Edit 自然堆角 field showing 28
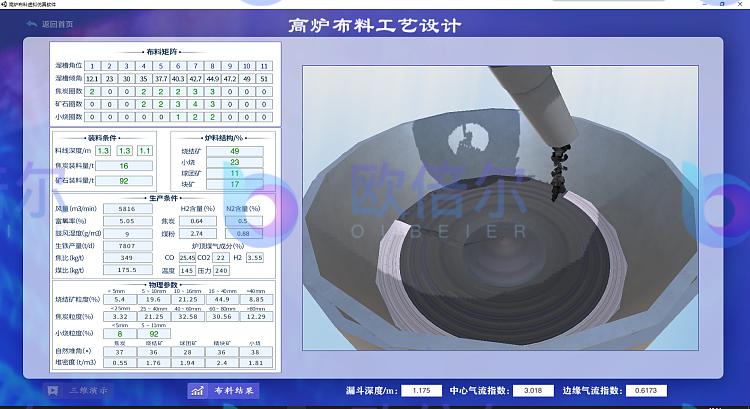 pyautogui.click(x=188, y=352)
